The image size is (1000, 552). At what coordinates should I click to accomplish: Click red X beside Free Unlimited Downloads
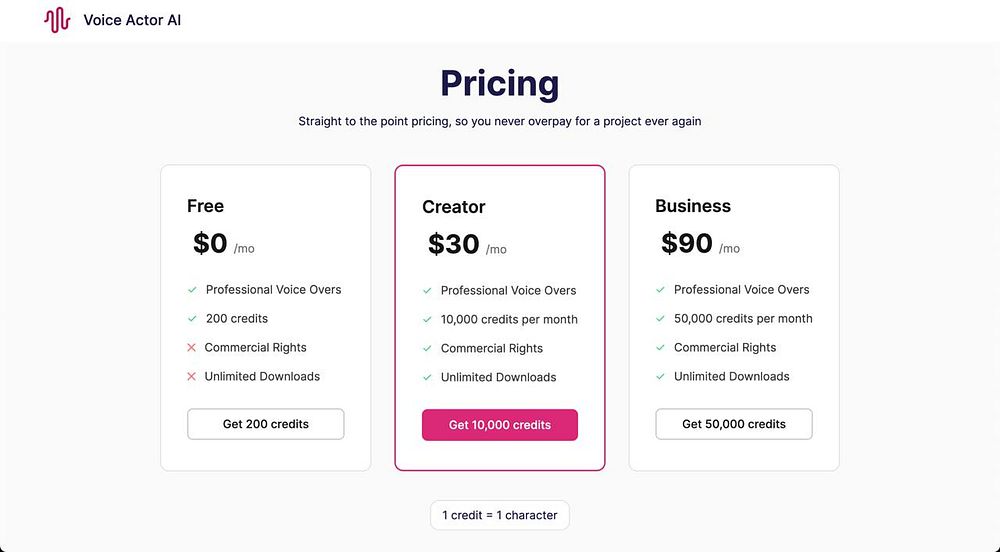click(x=192, y=377)
